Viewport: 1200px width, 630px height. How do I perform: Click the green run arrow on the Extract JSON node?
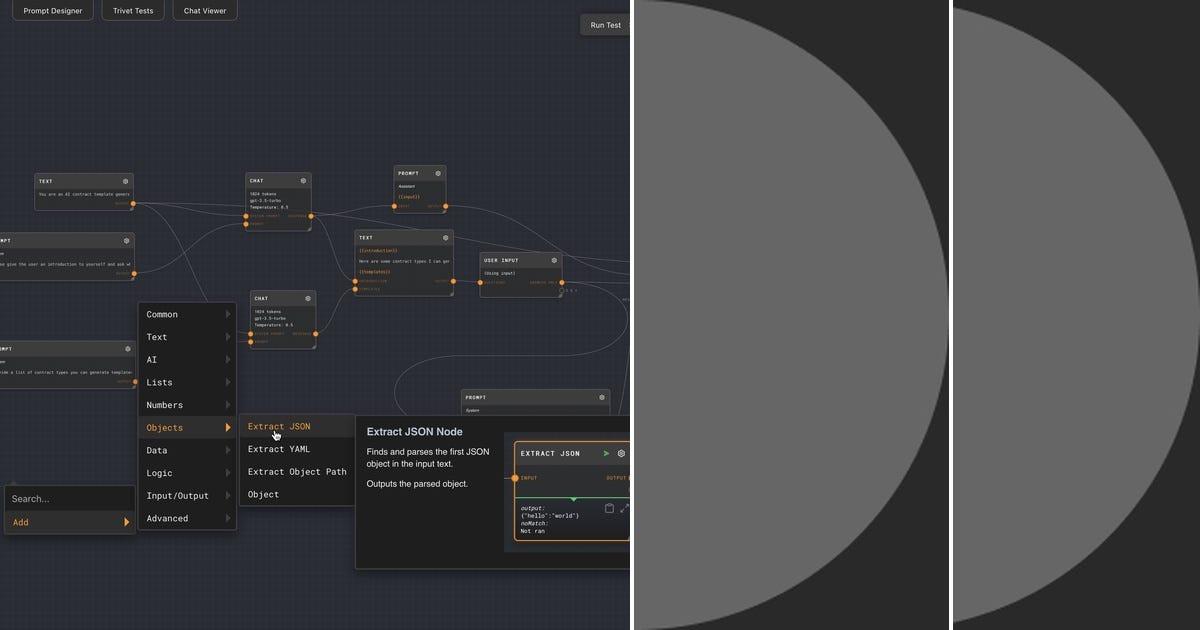(x=606, y=453)
